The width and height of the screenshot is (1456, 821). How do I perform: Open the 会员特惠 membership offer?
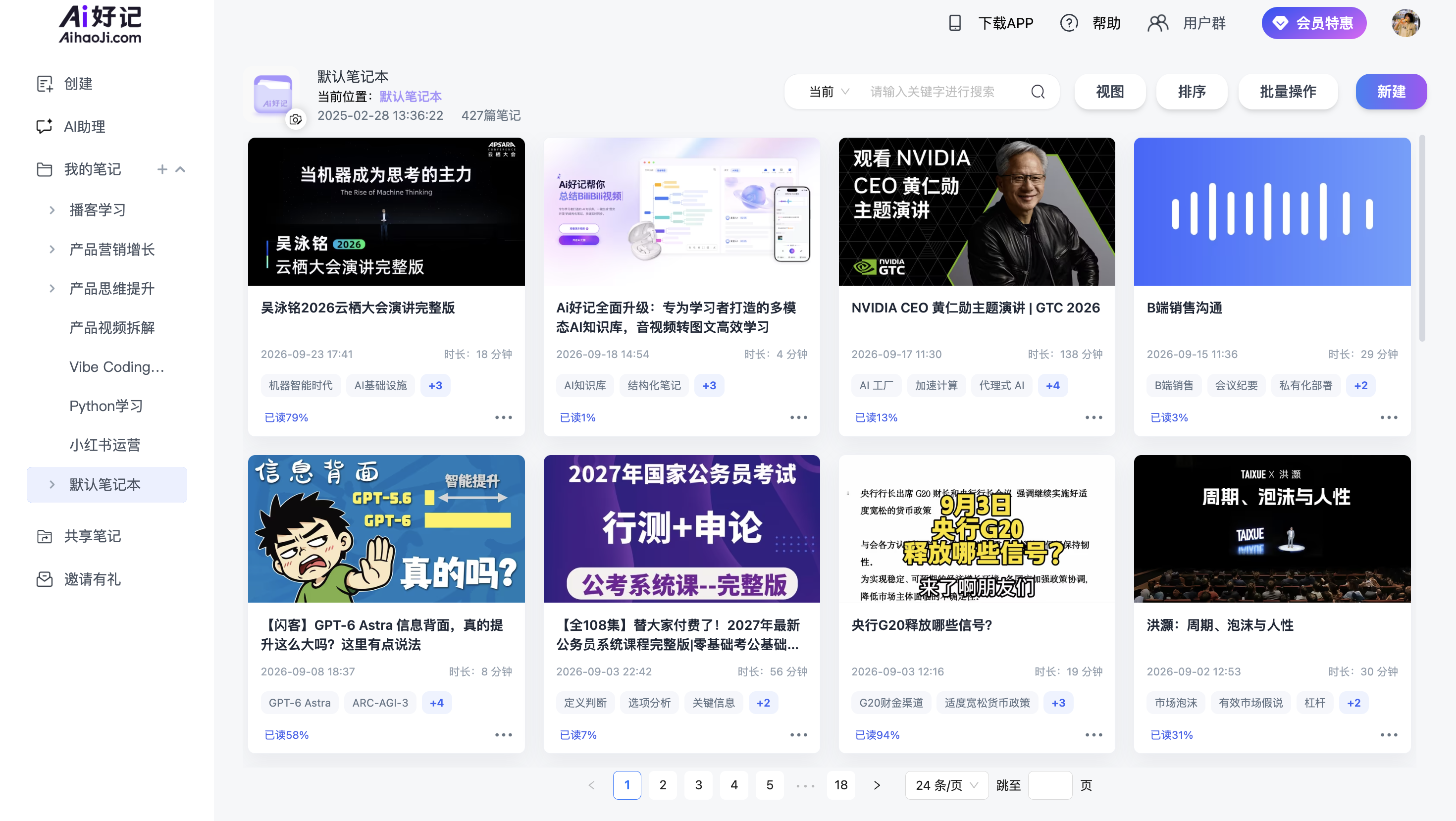[1313, 23]
